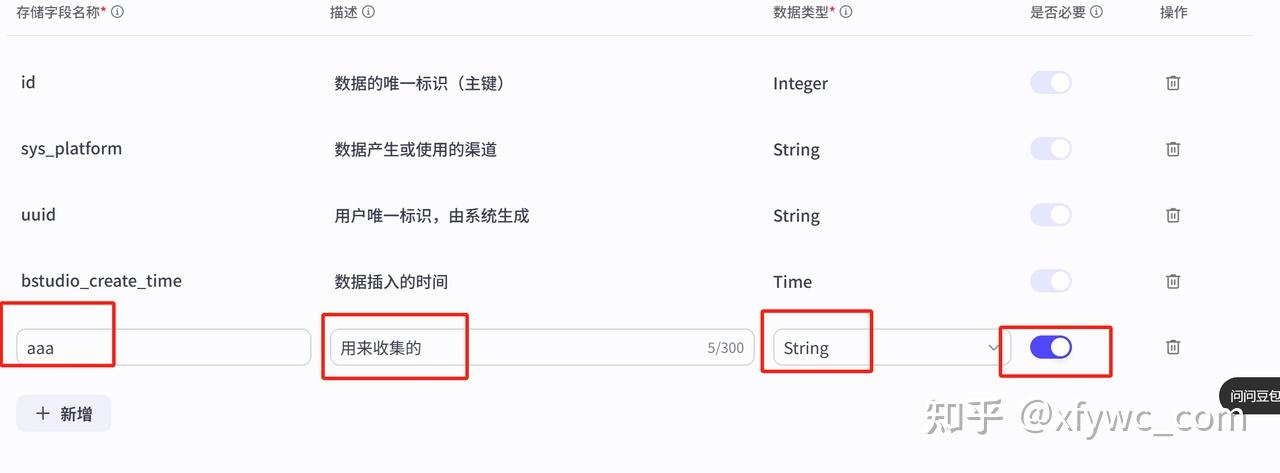Click the 操作 column header
Viewport: 1280px width, 473px height.
click(x=1173, y=13)
